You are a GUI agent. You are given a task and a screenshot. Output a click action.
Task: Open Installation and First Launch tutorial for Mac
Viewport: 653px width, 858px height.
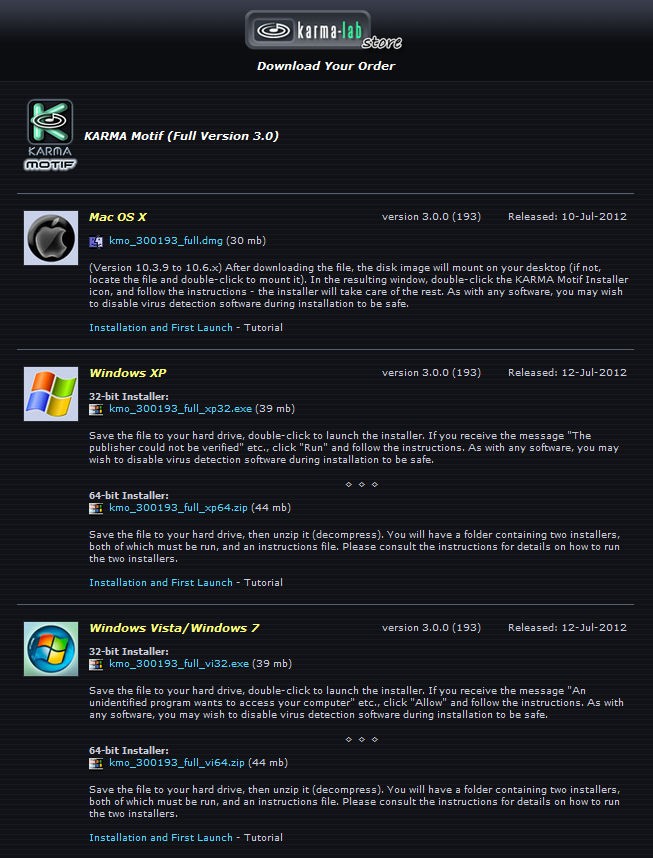click(161, 328)
